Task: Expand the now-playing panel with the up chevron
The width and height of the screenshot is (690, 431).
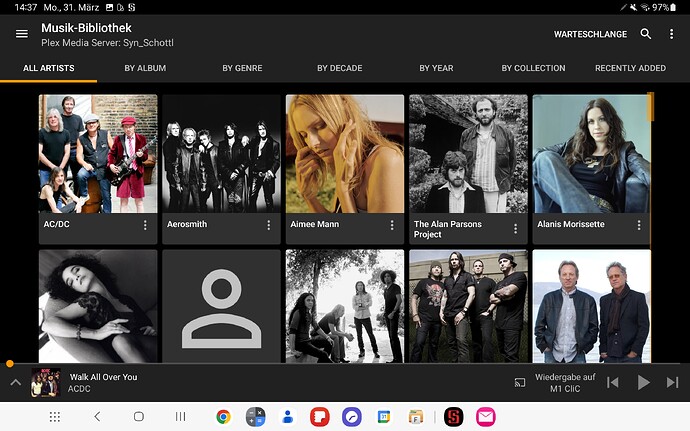Action: [x=15, y=382]
